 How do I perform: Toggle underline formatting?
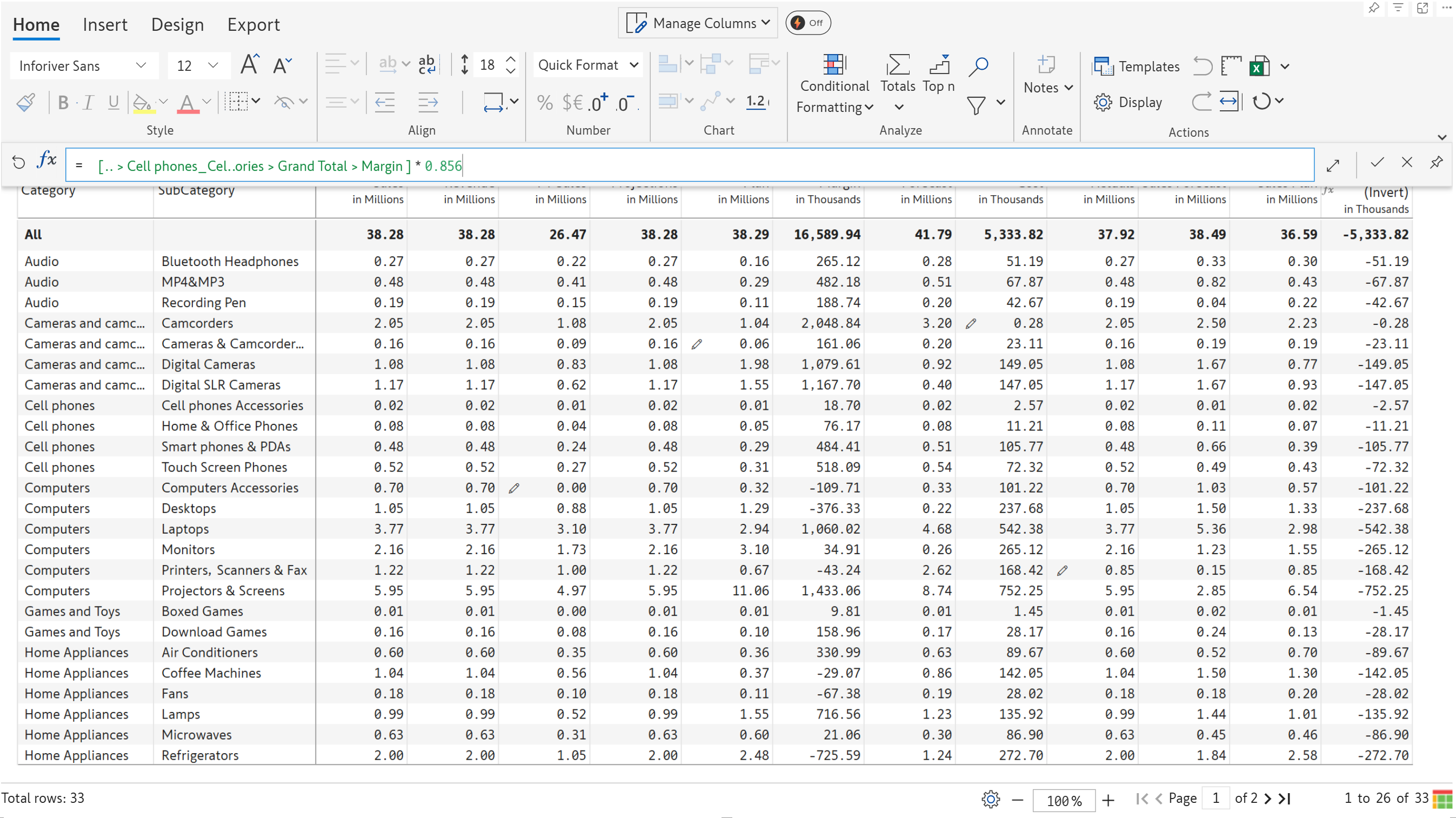coord(113,102)
